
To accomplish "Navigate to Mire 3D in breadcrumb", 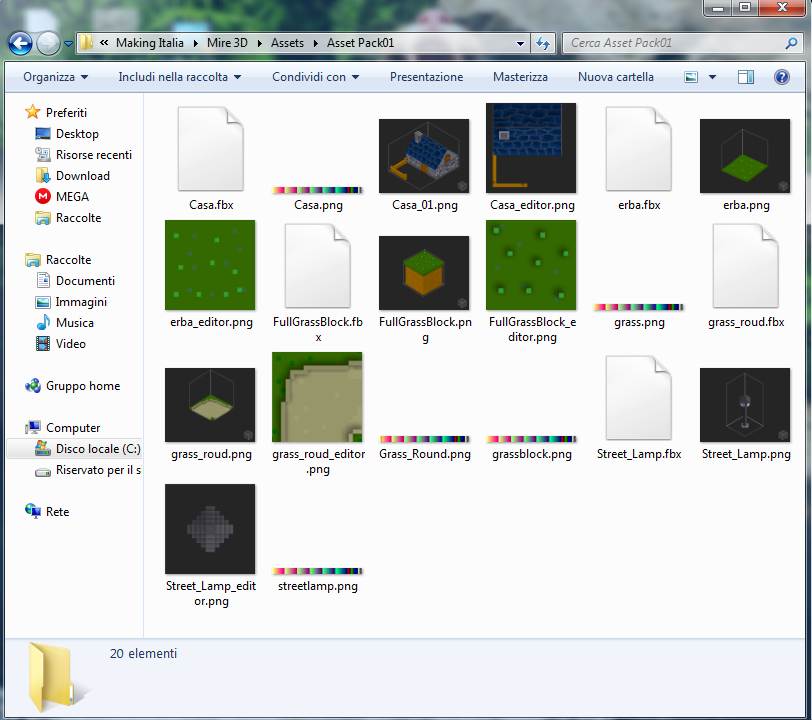I will 227,43.
